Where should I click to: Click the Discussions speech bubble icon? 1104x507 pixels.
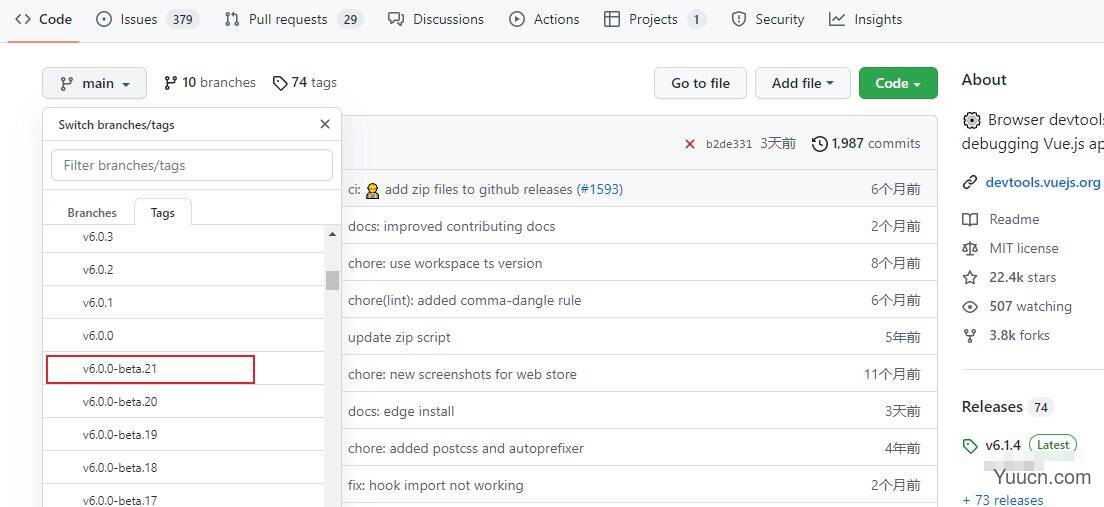pyautogui.click(x=396, y=20)
